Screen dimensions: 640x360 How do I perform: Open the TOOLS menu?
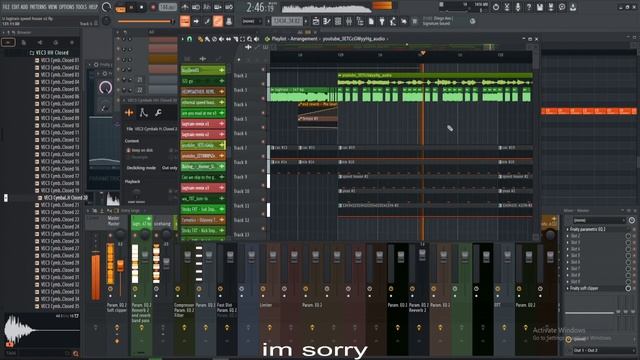pyautogui.click(x=82, y=7)
